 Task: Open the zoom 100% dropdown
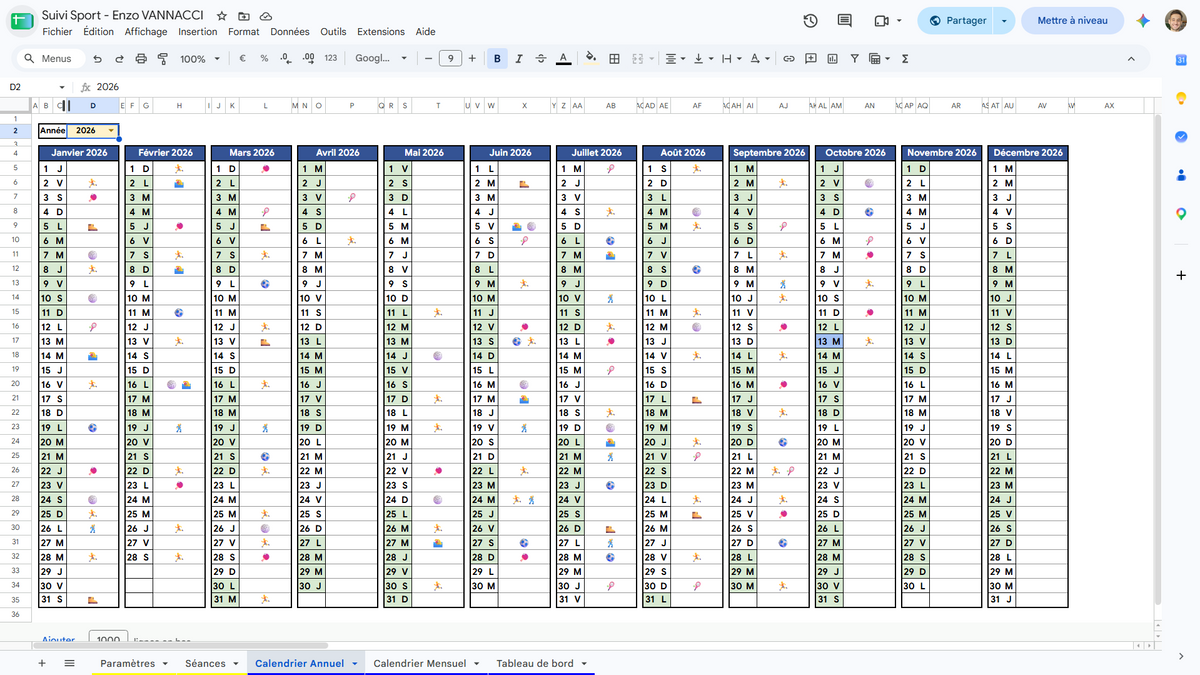point(200,59)
